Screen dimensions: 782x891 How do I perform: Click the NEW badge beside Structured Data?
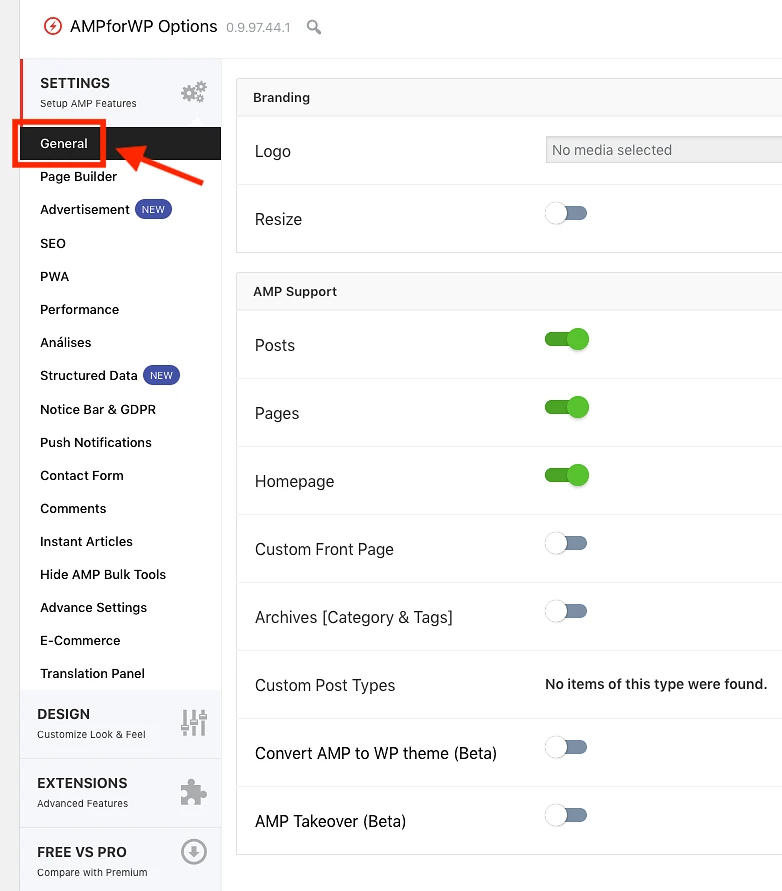click(x=161, y=376)
